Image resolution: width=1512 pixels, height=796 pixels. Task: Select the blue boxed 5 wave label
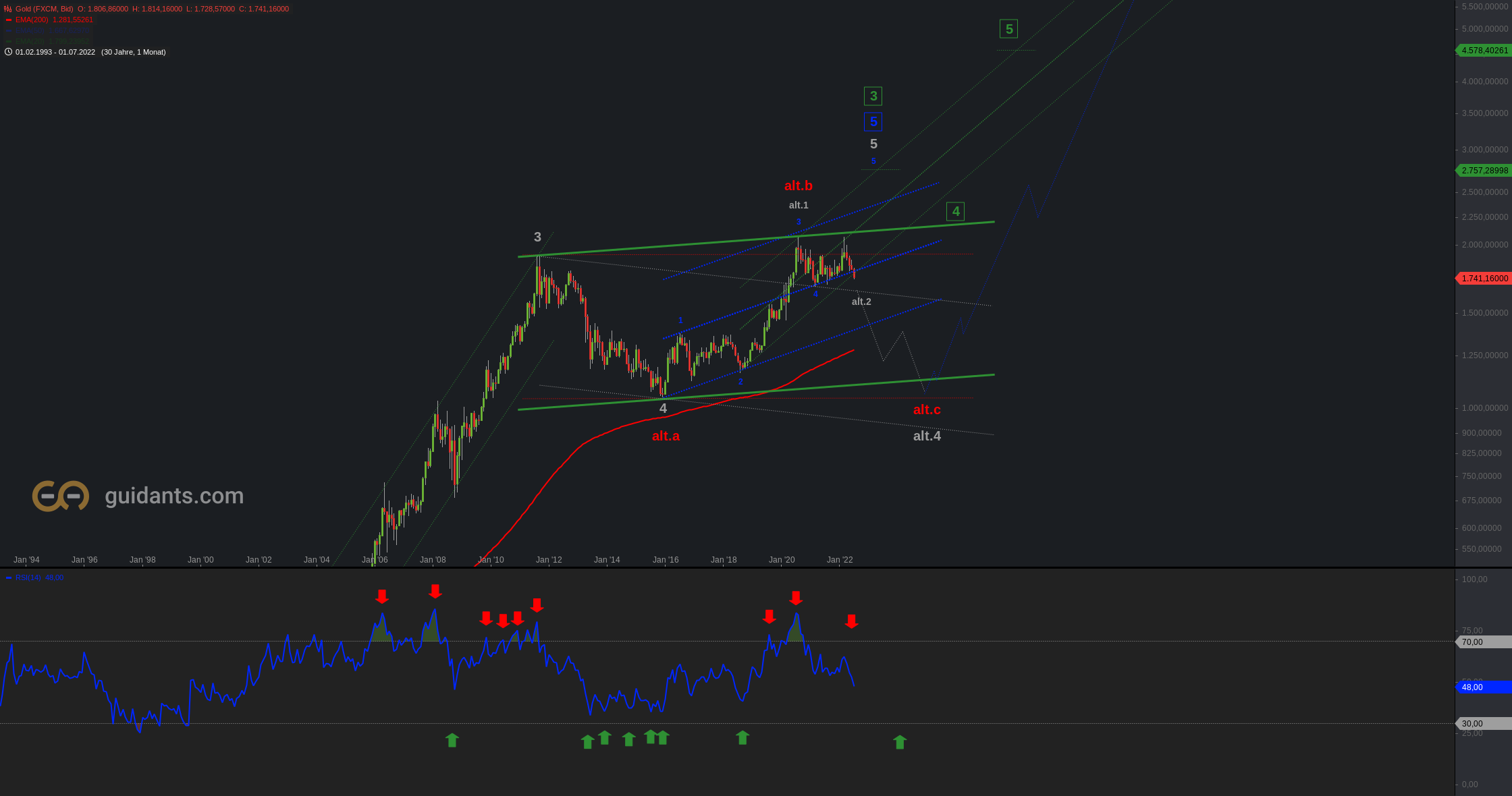tap(873, 121)
